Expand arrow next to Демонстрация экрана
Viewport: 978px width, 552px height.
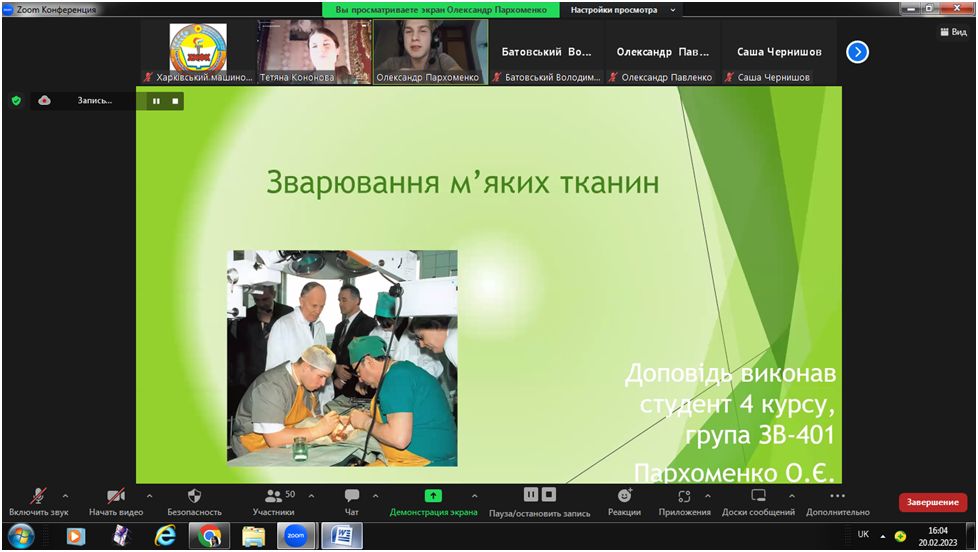click(x=475, y=496)
